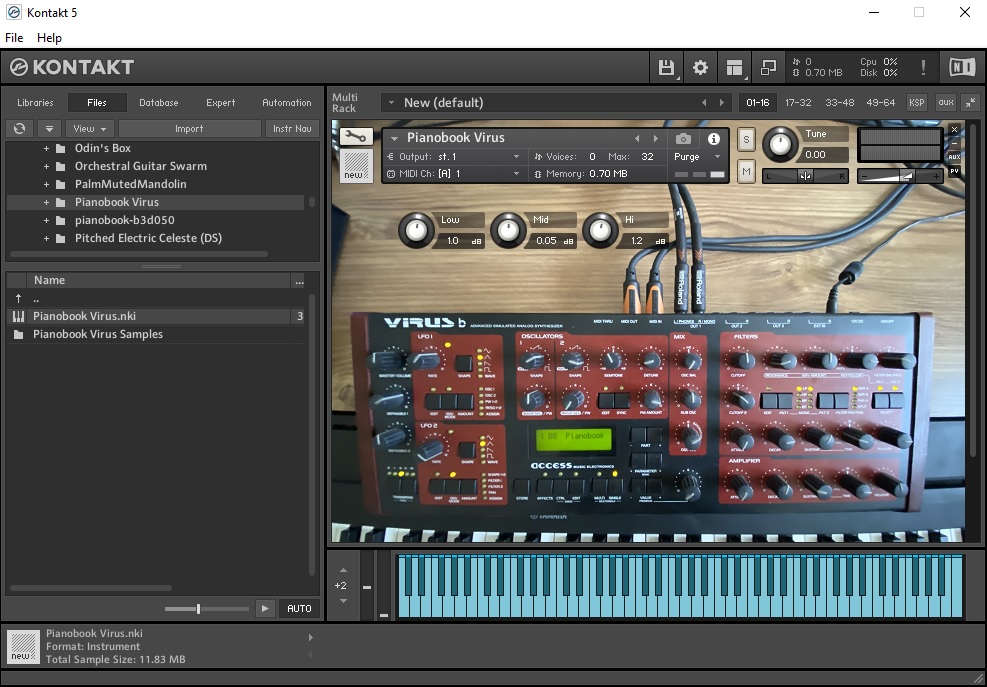Click the eject drive icon next to refresh

pyautogui.click(x=48, y=128)
